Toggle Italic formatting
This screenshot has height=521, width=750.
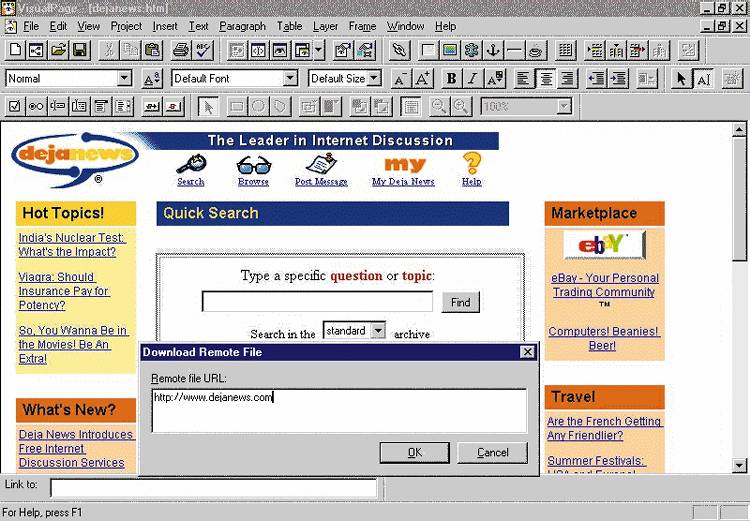(x=473, y=78)
